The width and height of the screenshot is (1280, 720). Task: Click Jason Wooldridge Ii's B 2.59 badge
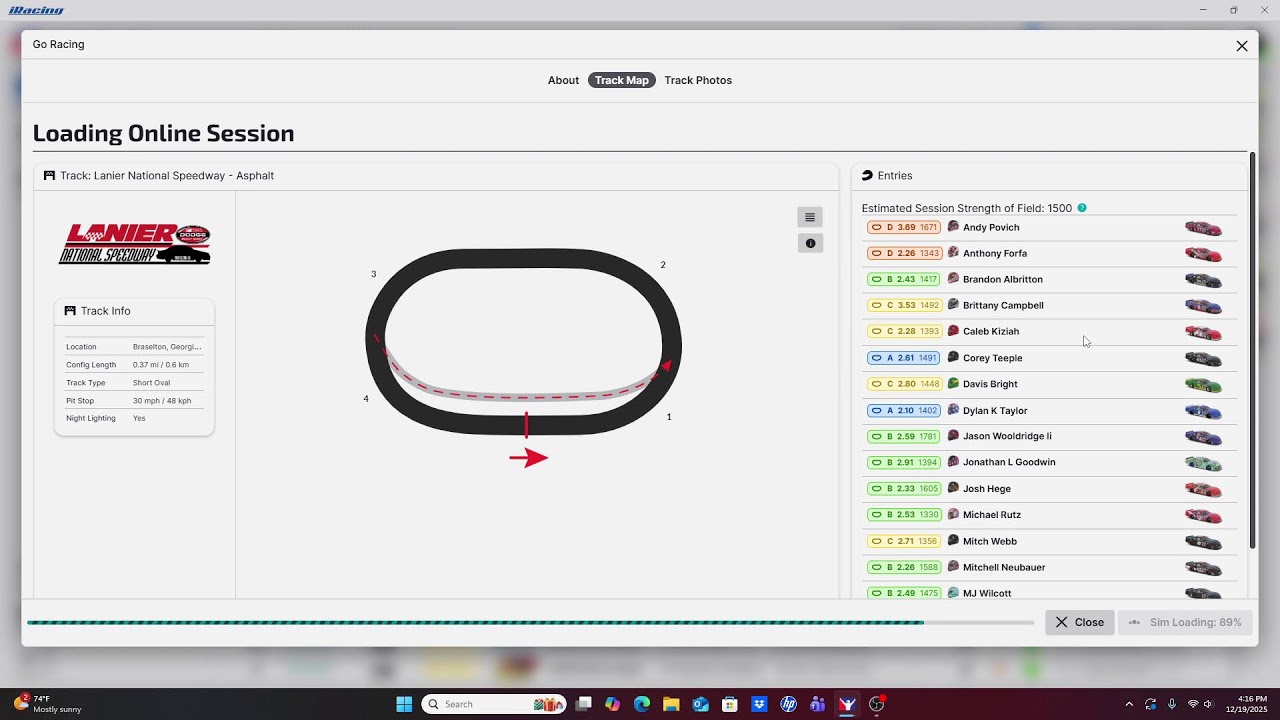tap(904, 436)
